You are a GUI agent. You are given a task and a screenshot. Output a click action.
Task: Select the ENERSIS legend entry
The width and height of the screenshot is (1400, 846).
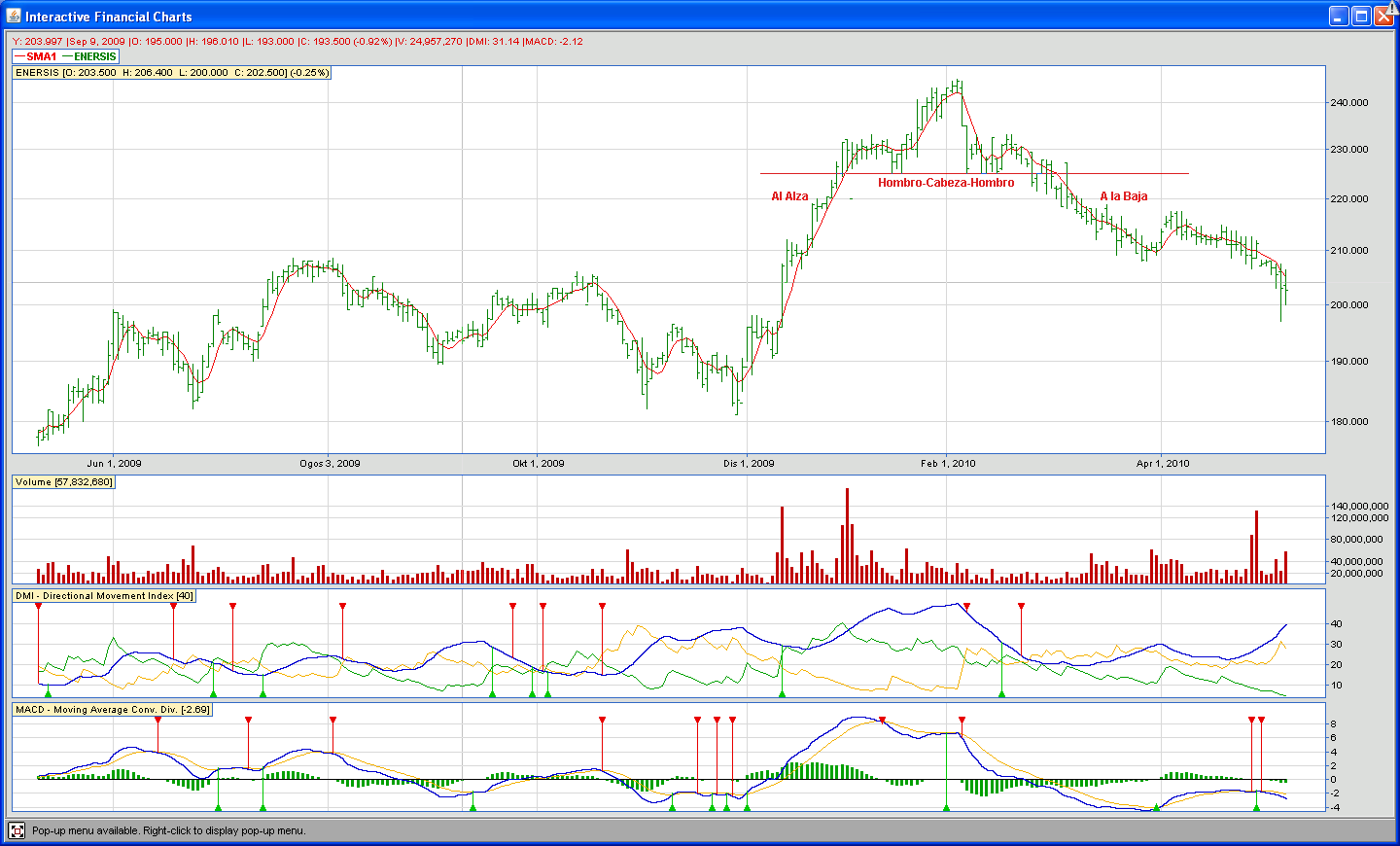pyautogui.click(x=89, y=56)
